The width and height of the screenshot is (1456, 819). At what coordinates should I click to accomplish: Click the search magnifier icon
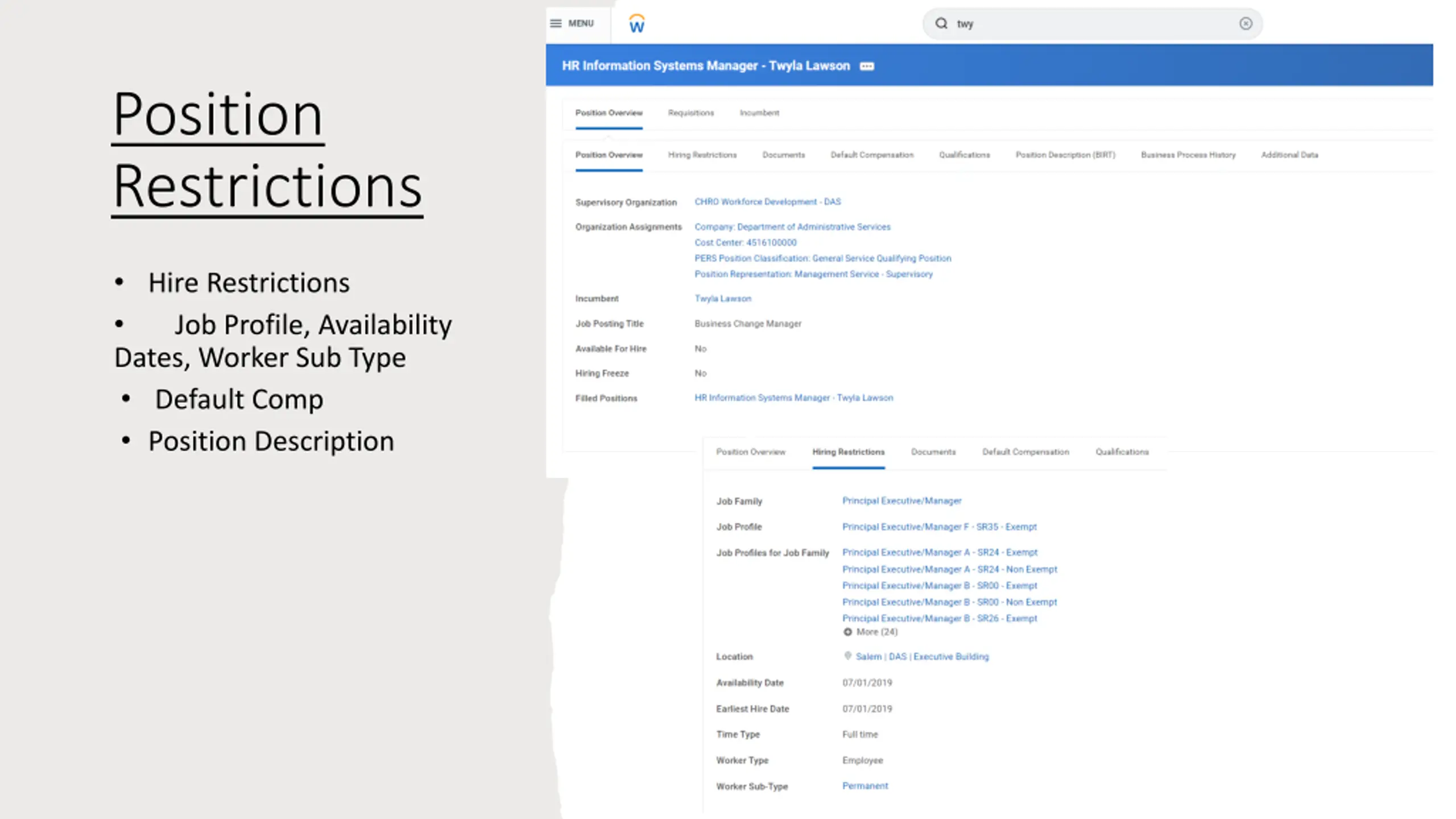pyautogui.click(x=941, y=23)
